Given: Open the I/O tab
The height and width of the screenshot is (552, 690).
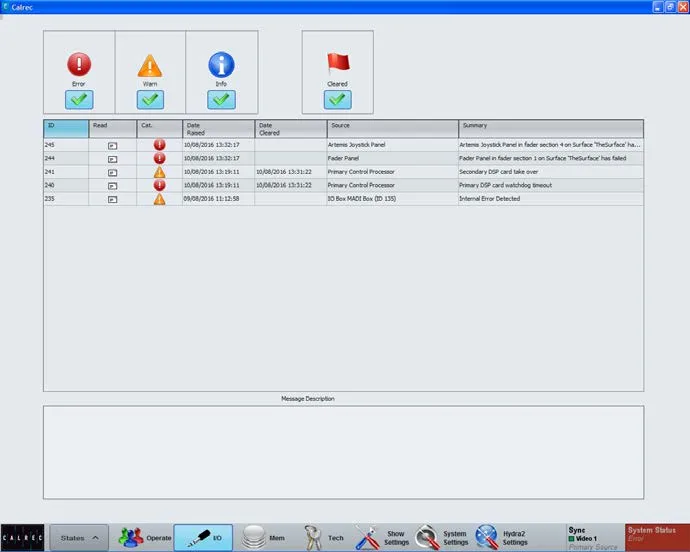Looking at the screenshot, I should click(x=203, y=538).
